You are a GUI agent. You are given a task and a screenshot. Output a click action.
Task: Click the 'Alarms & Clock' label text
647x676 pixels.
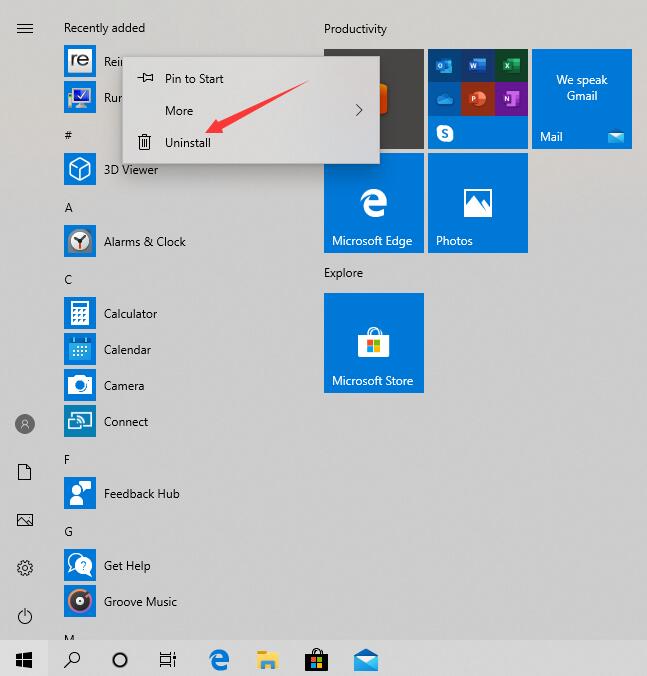(145, 241)
